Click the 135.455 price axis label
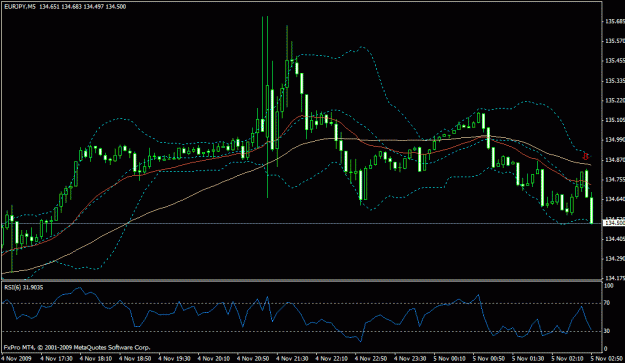The height and width of the screenshot is (363, 625). coord(615,61)
